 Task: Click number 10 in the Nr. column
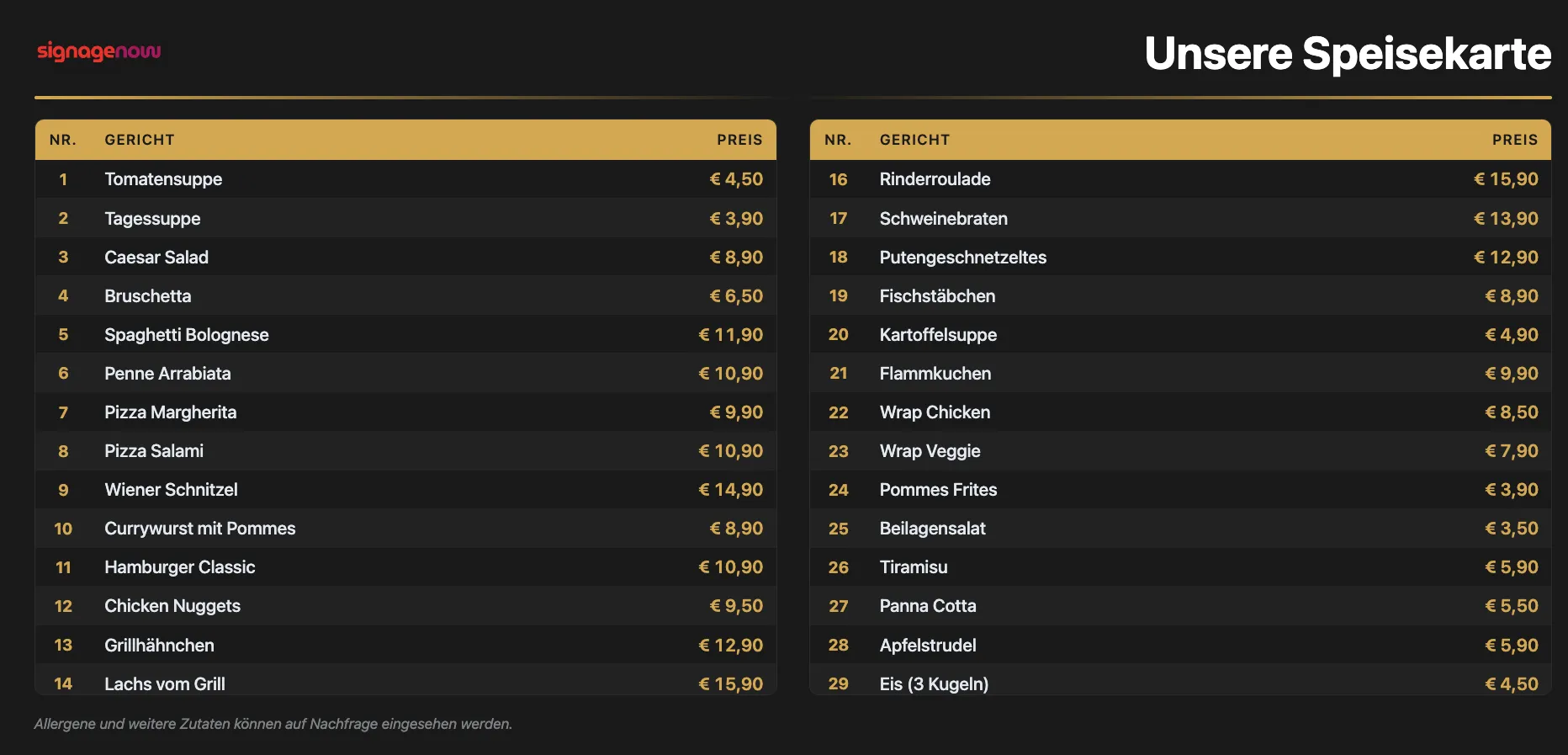63,529
